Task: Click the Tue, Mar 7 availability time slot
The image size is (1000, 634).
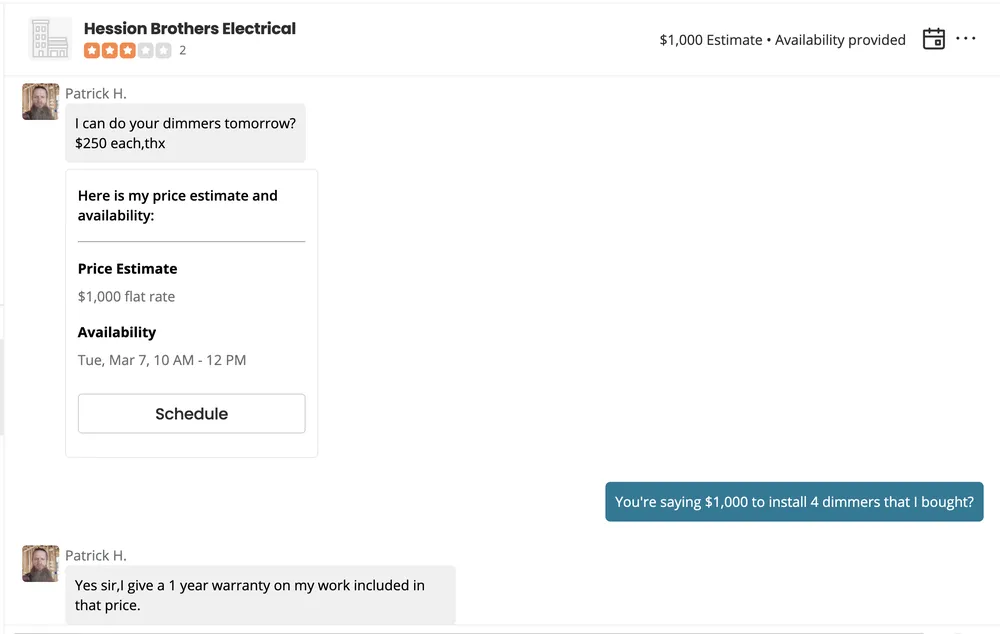Action: tap(162, 360)
